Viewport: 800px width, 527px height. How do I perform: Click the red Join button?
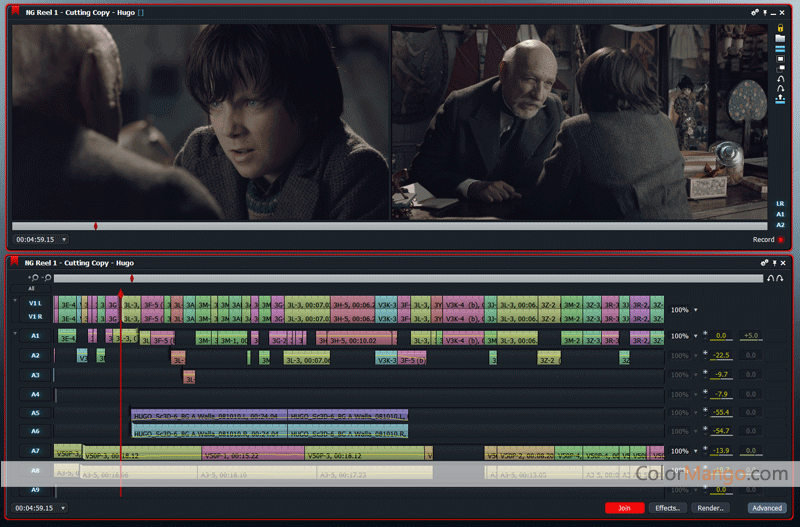(x=624, y=508)
